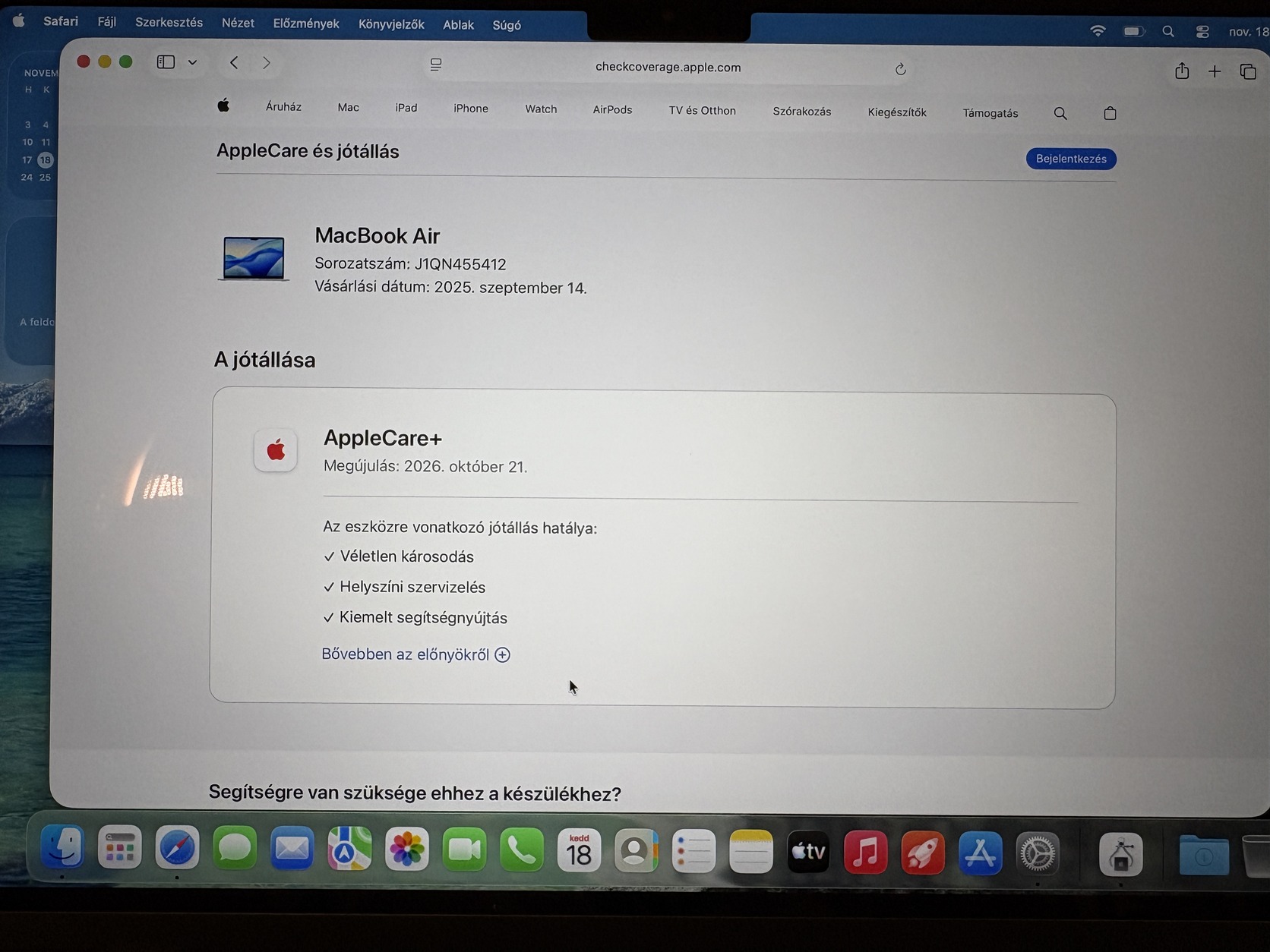Open the page reader menu icon

pos(436,65)
